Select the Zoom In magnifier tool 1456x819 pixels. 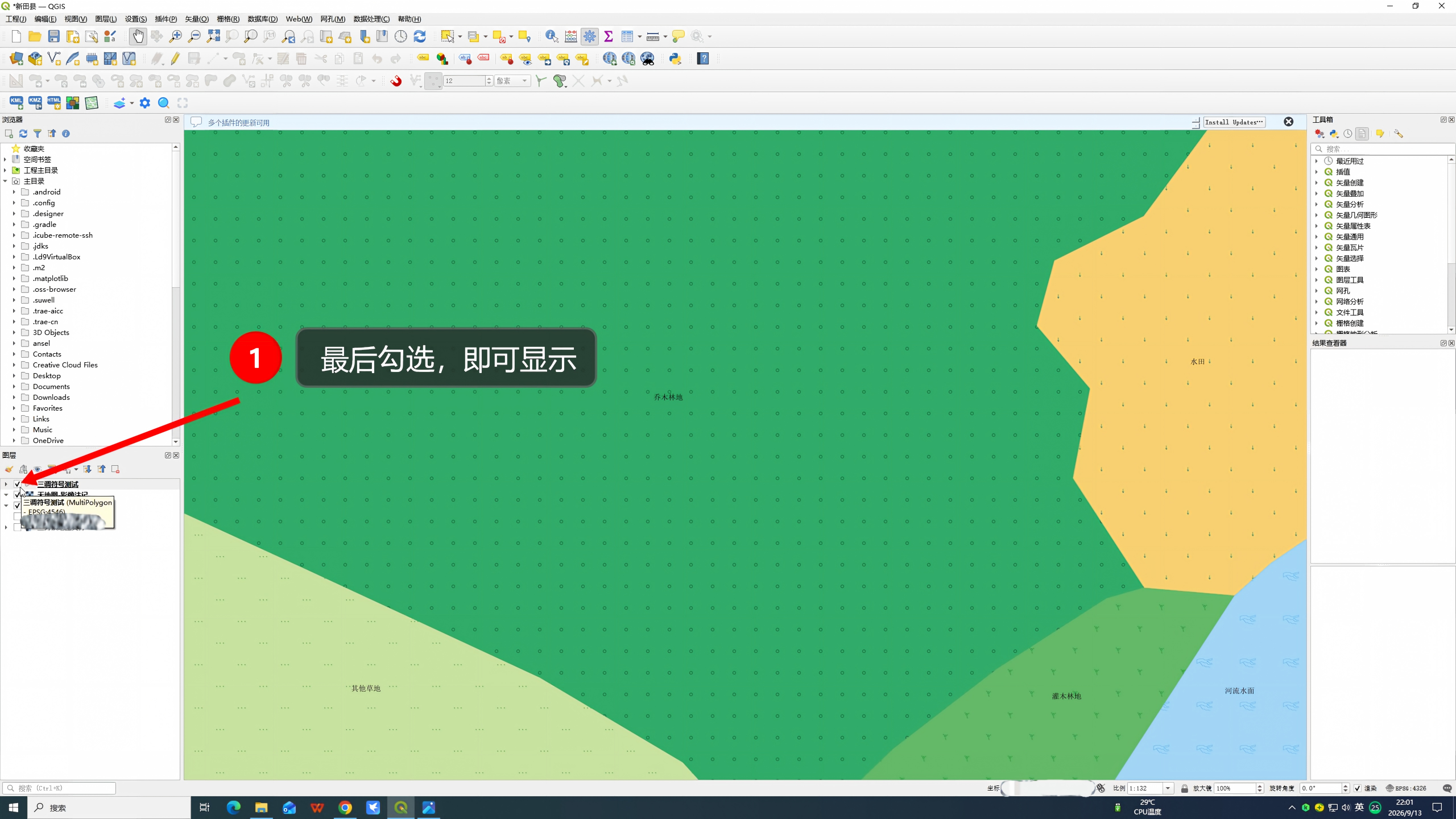click(x=175, y=36)
